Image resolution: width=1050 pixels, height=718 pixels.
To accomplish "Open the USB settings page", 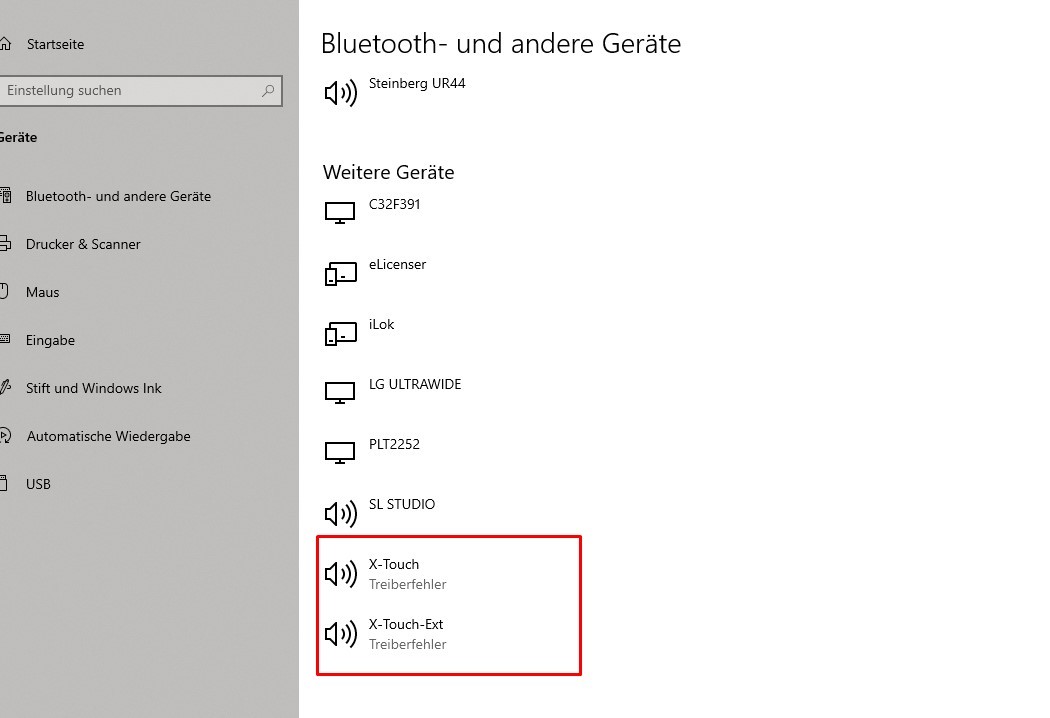I will point(38,484).
